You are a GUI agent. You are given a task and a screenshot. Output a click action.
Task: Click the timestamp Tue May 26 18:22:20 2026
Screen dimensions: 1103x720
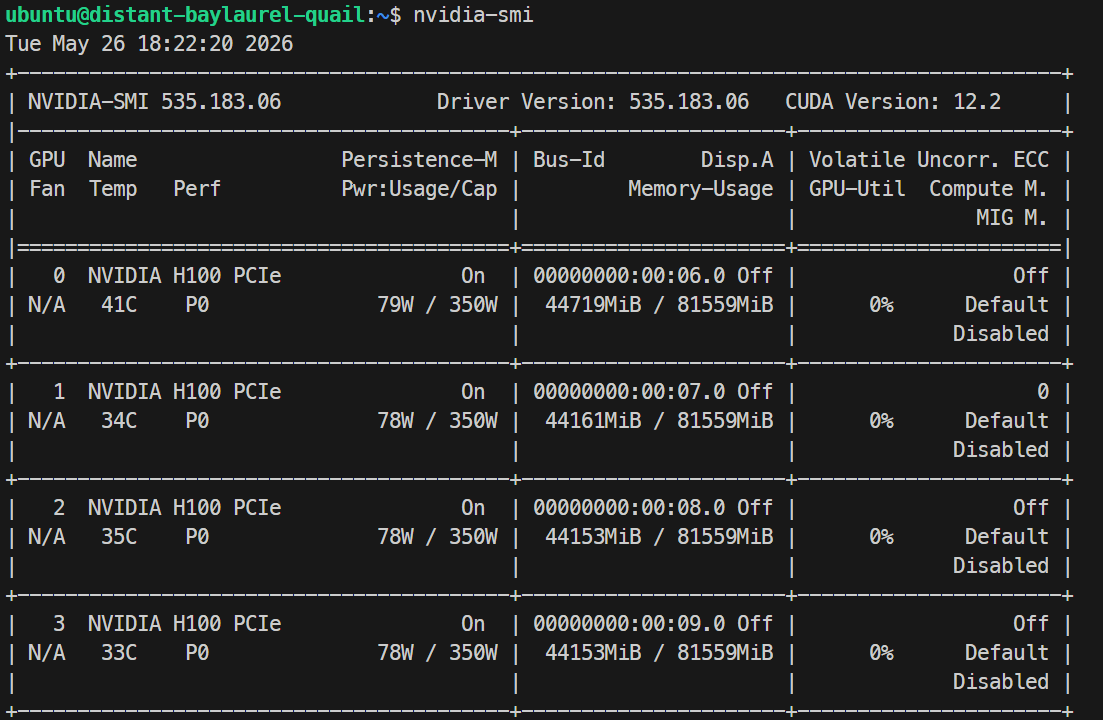click(x=149, y=44)
